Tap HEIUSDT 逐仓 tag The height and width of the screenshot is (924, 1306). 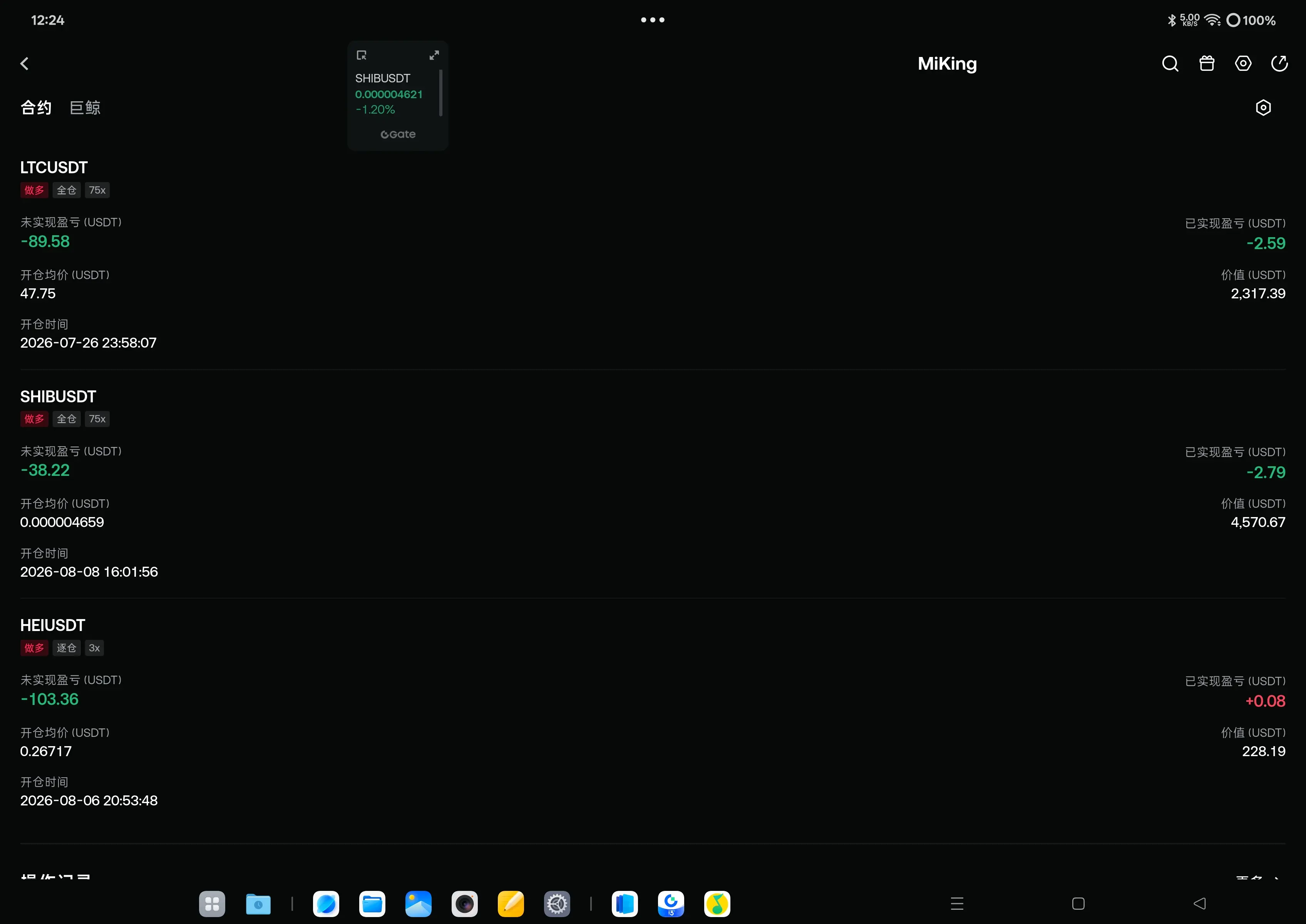point(67,648)
